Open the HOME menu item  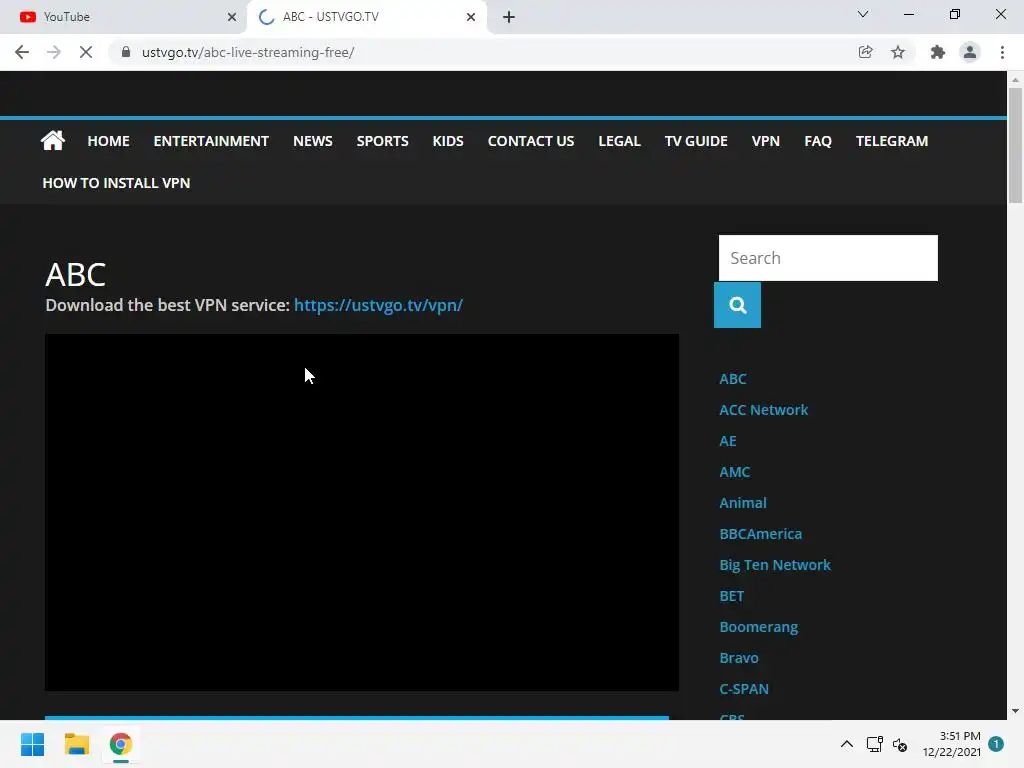[x=108, y=141]
